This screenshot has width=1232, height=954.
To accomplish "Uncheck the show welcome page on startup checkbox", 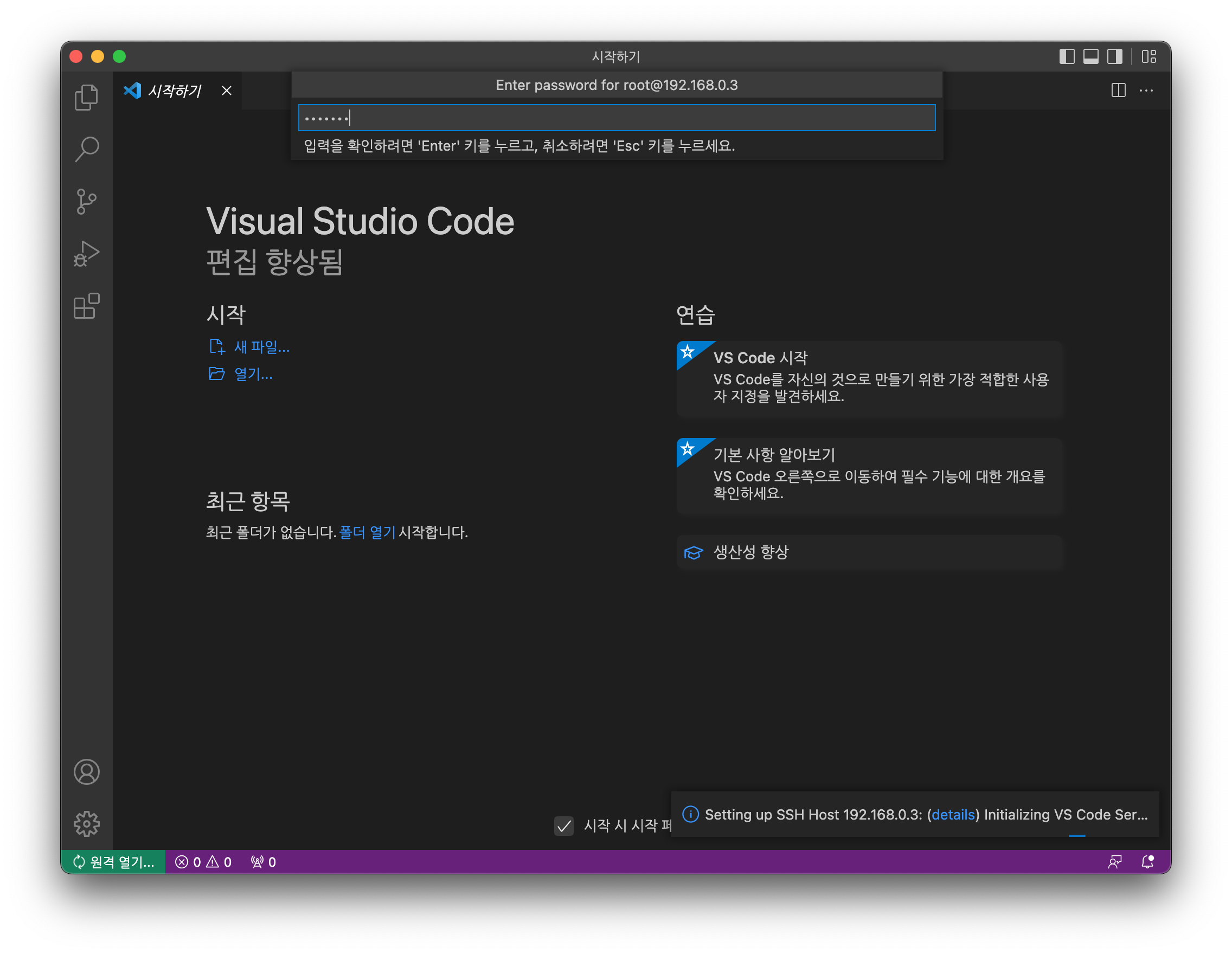I will (x=563, y=826).
